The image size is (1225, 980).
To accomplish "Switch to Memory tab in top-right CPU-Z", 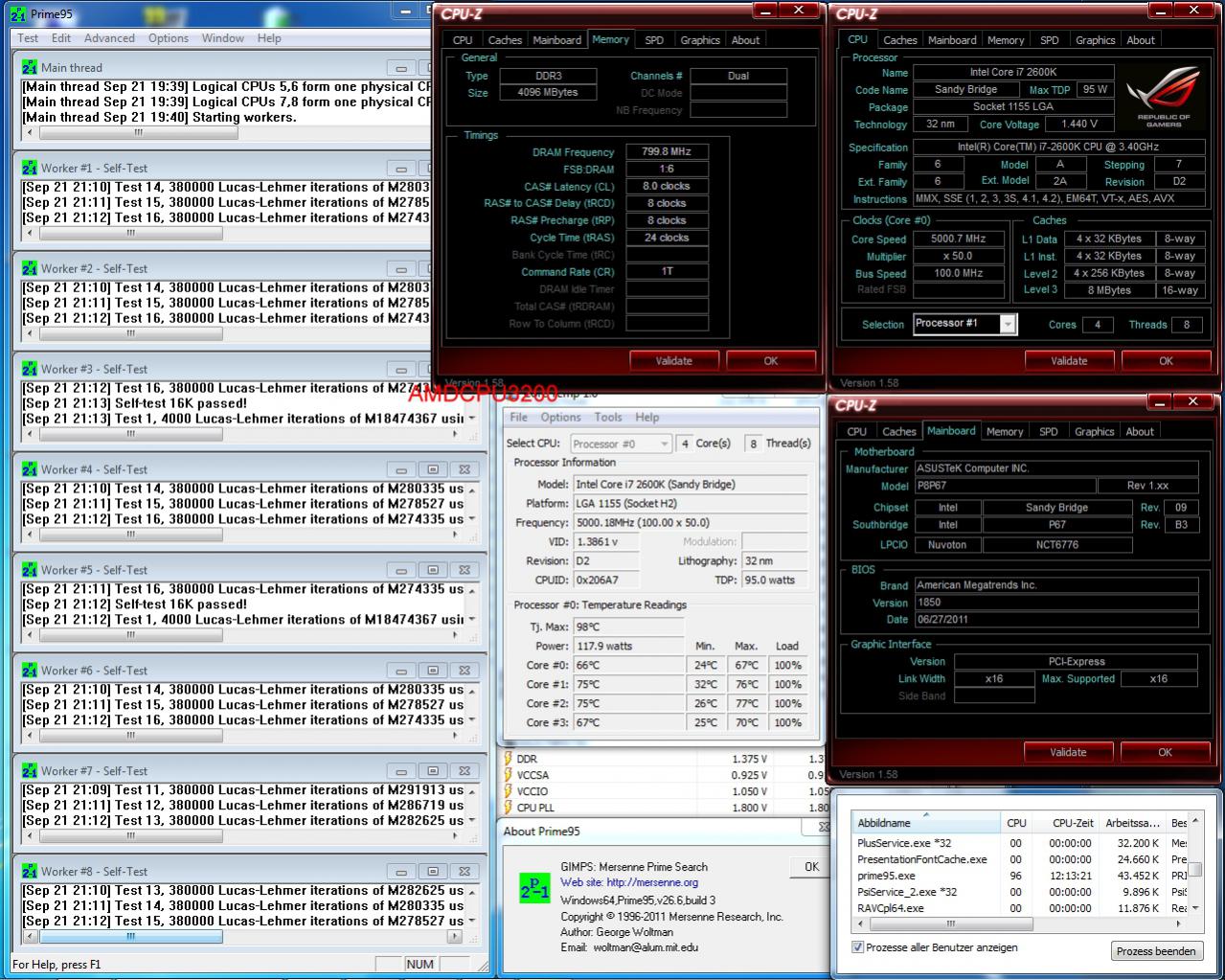I will coord(1006,40).
